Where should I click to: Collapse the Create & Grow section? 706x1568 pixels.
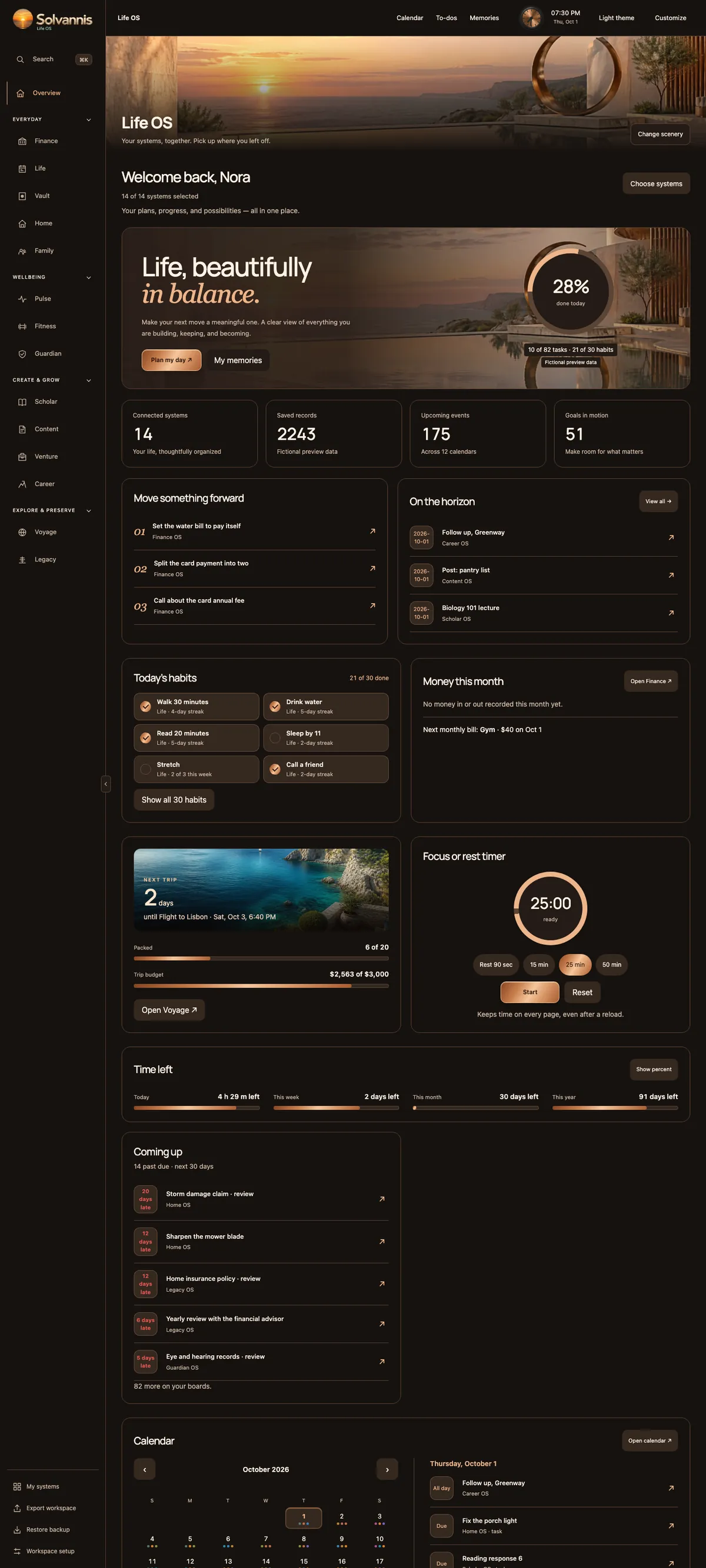click(89, 380)
